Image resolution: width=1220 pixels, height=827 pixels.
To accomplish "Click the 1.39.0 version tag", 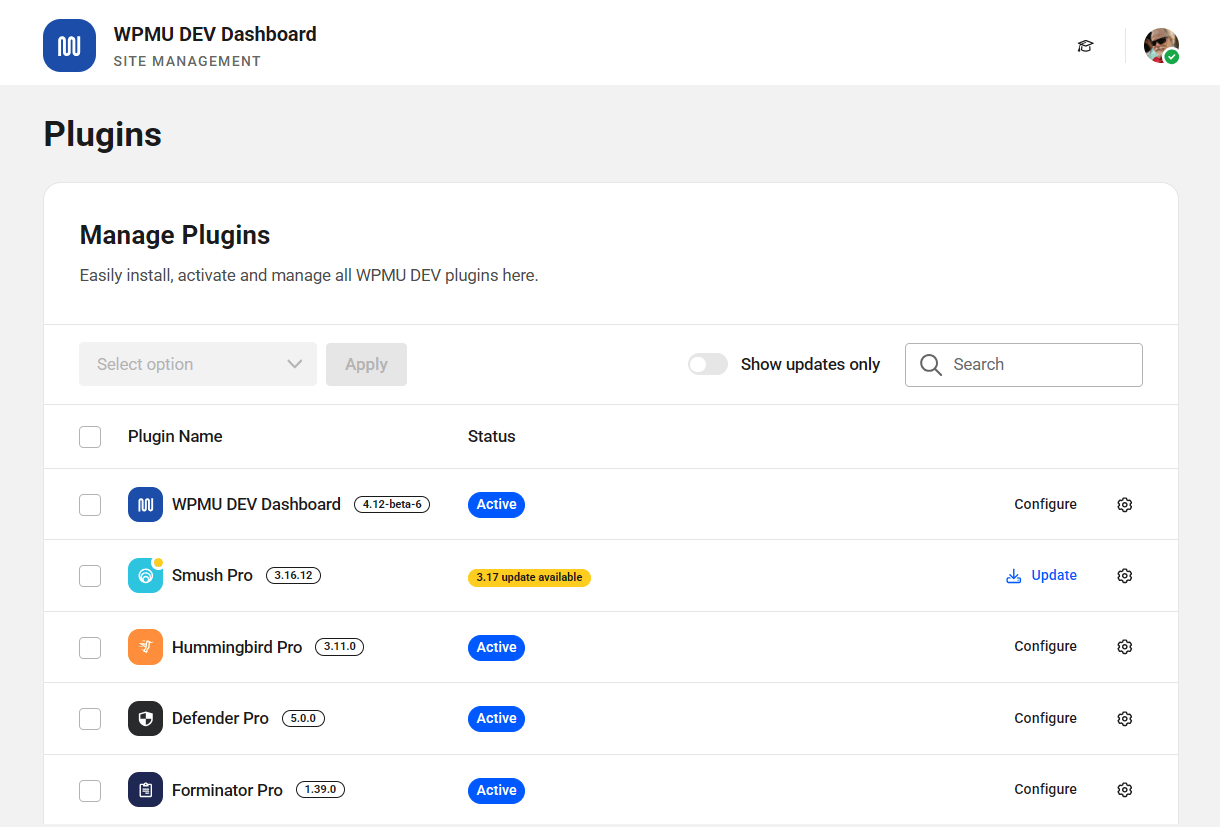I will (320, 789).
